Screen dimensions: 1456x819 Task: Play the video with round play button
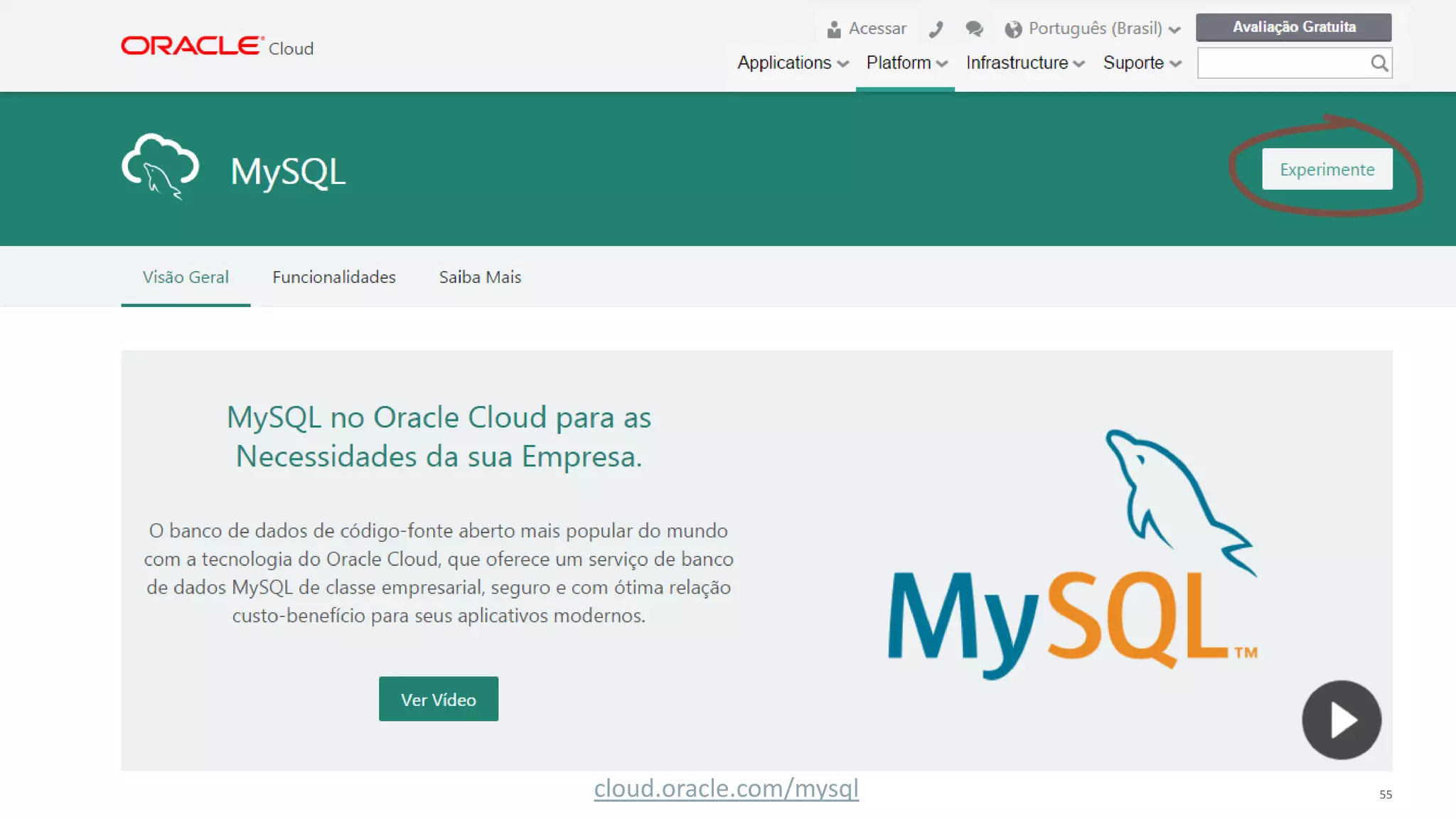[1342, 720]
